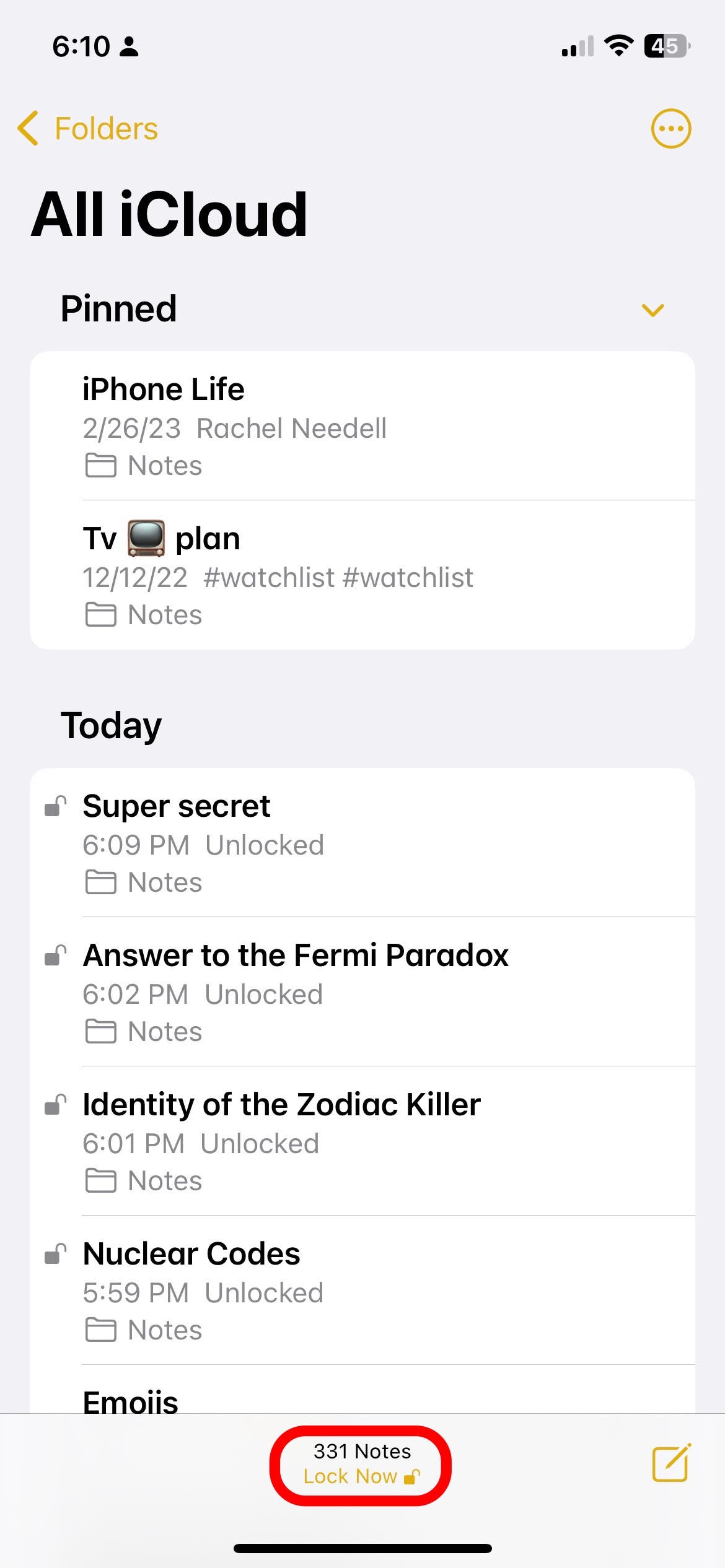Tap the unlocked padlock beside Super secret
This screenshot has height=1568, width=725.
(x=56, y=806)
